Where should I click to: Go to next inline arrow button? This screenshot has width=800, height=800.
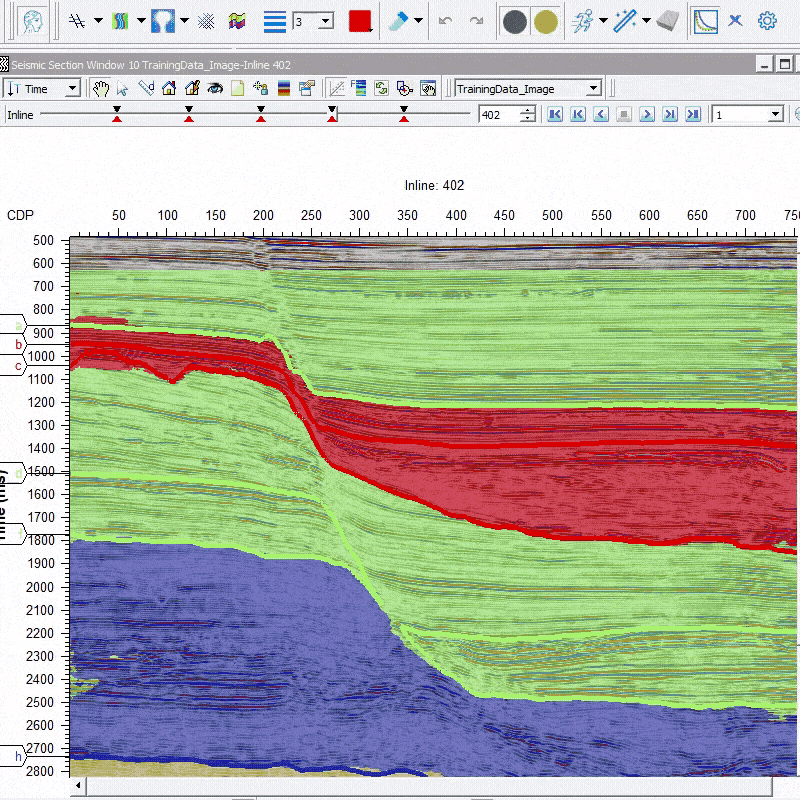pos(647,114)
